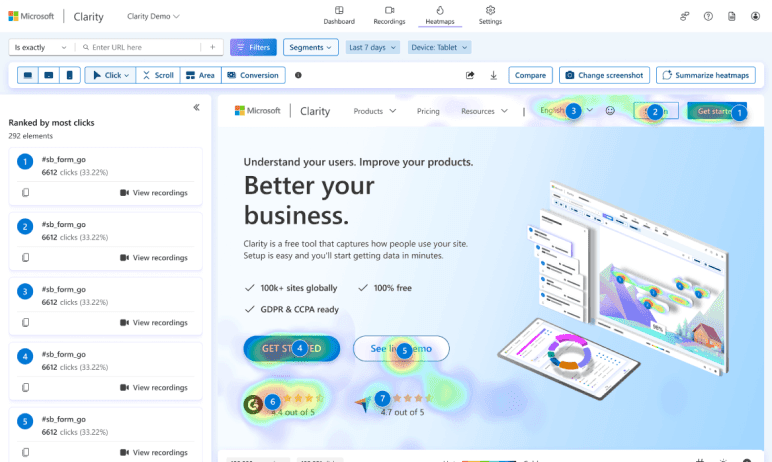Image resolution: width=772 pixels, height=462 pixels.
Task: Open the Click heatmap type dropdown
Action: (110, 75)
